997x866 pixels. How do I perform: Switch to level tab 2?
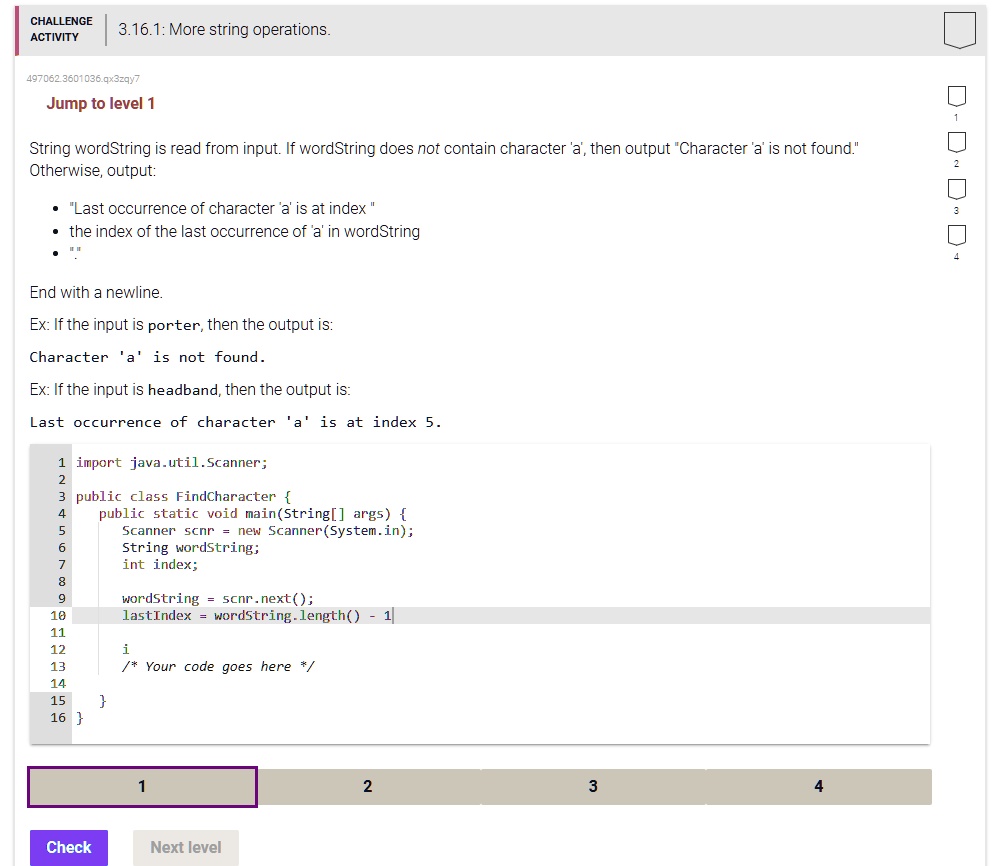click(367, 787)
